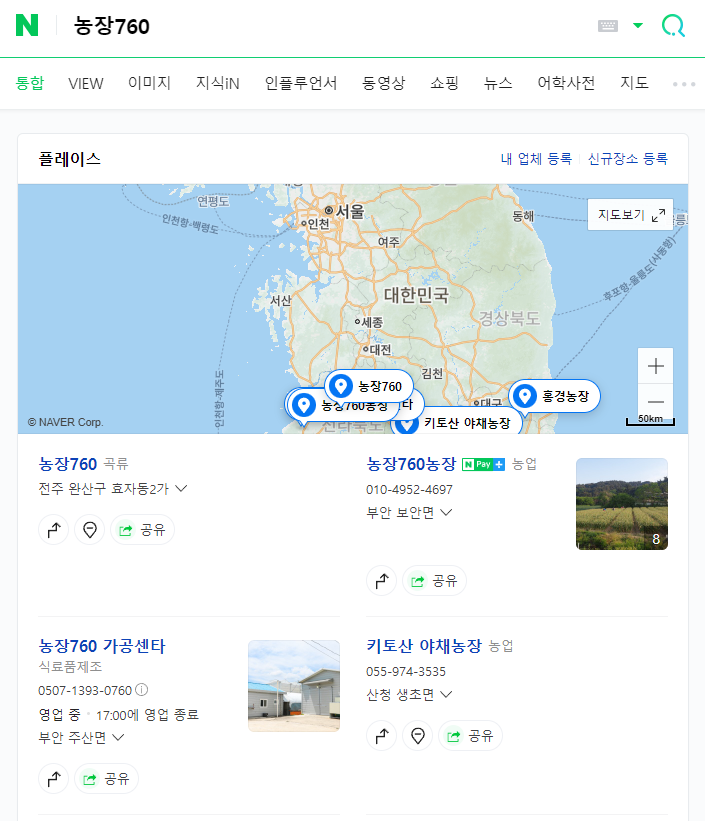The height and width of the screenshot is (821, 705).
Task: Share the 농장760 가공센타 listing
Action: pos(106,779)
